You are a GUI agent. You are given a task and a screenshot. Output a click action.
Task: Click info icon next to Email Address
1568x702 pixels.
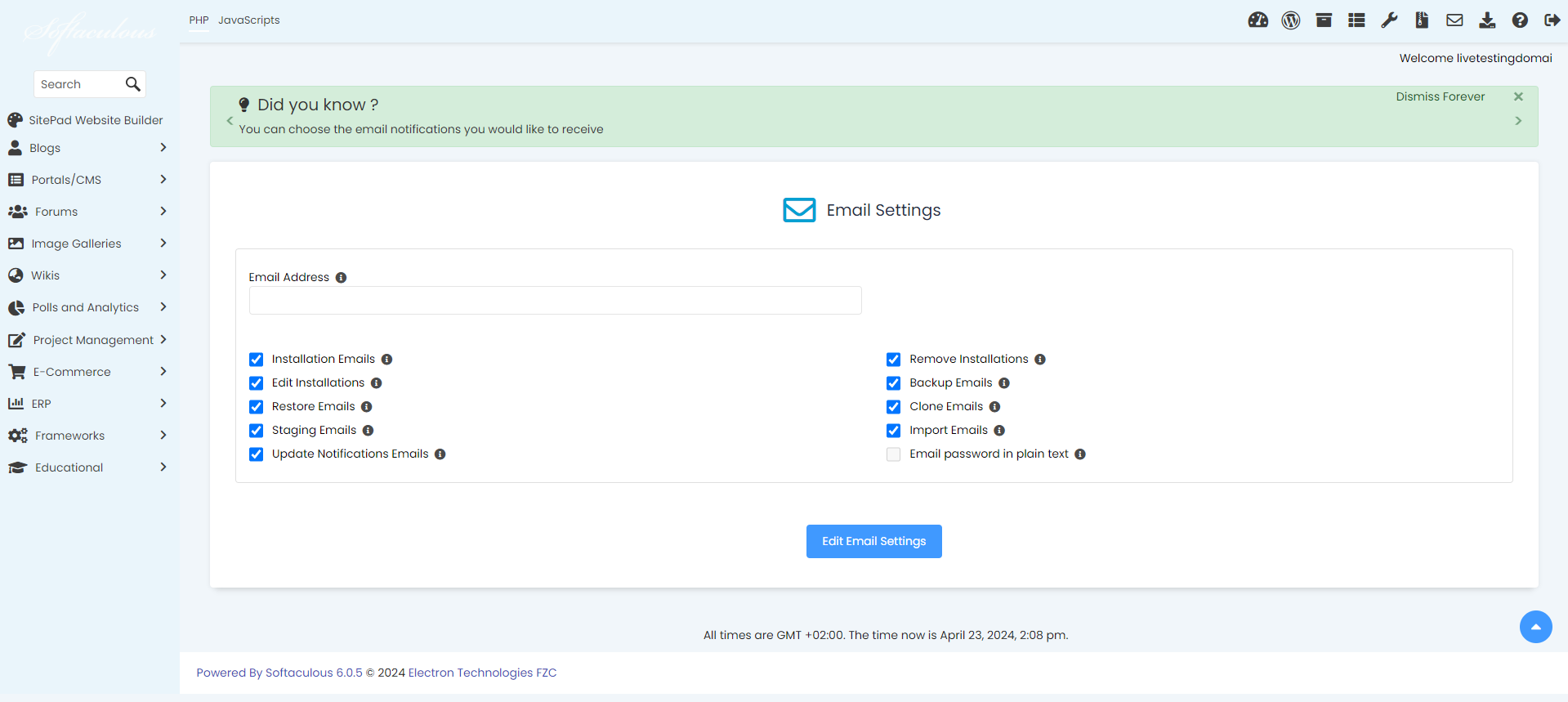point(342,278)
